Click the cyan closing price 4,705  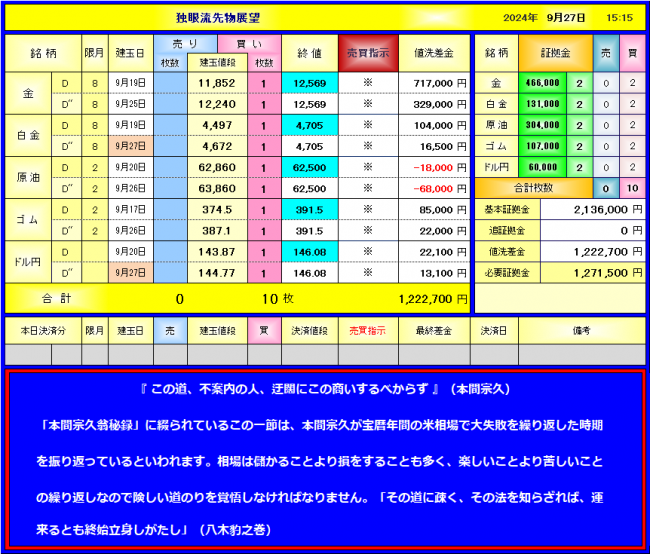coord(310,125)
